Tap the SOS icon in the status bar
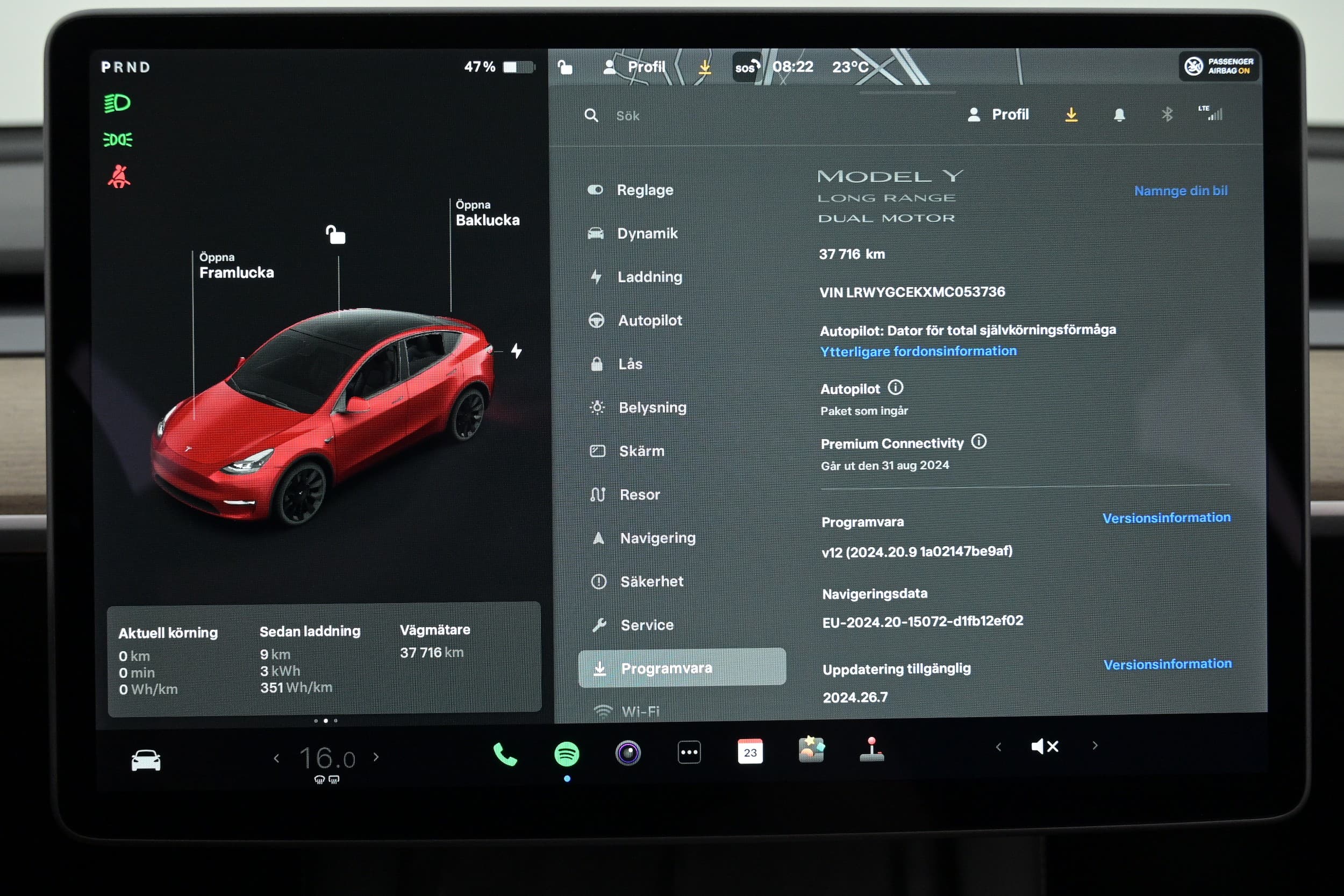The width and height of the screenshot is (1344, 896). coord(747,67)
